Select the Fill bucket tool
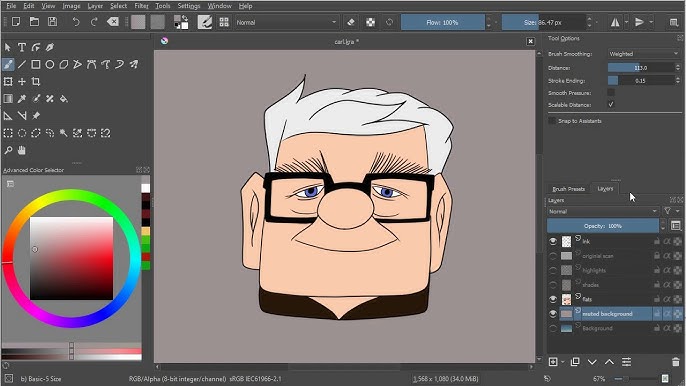The width and height of the screenshot is (686, 386). (x=63, y=99)
